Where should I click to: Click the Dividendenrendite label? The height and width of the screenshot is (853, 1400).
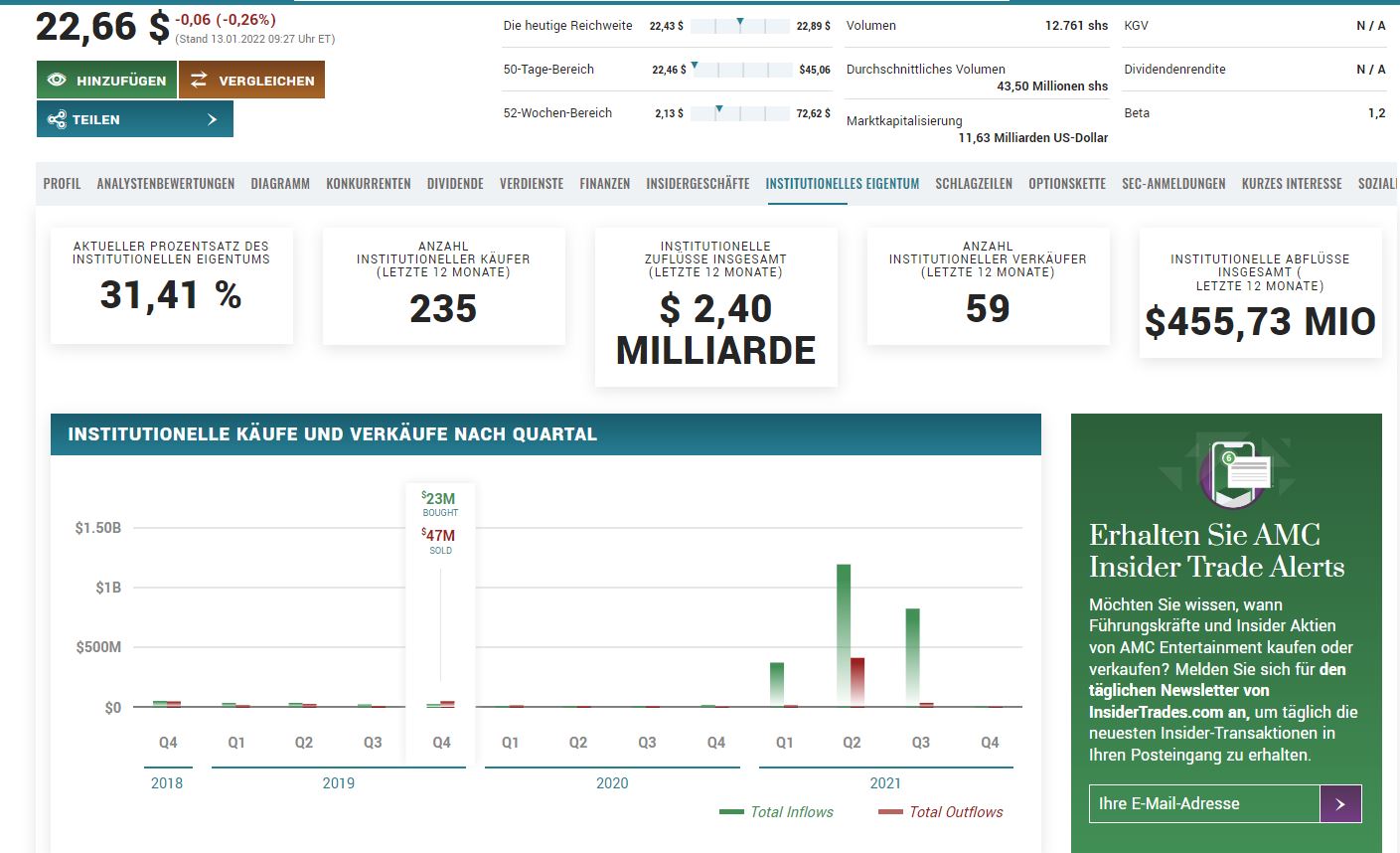pyautogui.click(x=1174, y=70)
